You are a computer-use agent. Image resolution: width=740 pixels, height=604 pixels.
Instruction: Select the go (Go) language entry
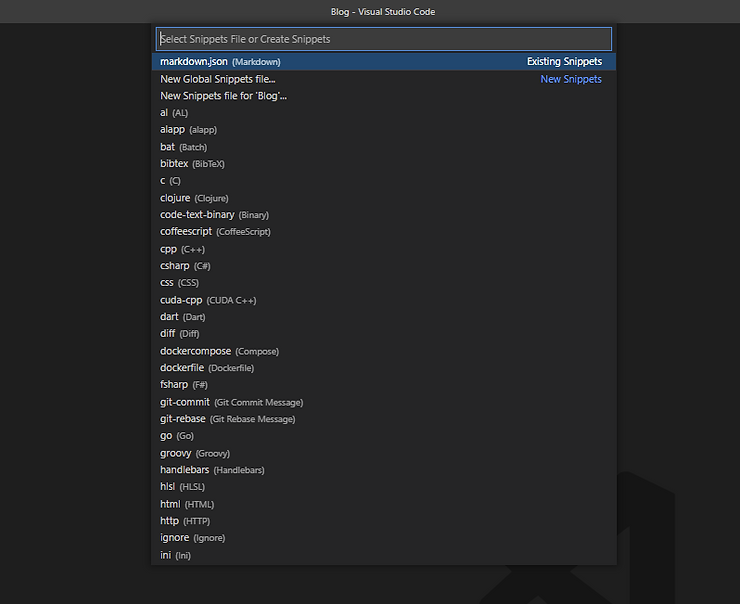pyautogui.click(x=177, y=436)
